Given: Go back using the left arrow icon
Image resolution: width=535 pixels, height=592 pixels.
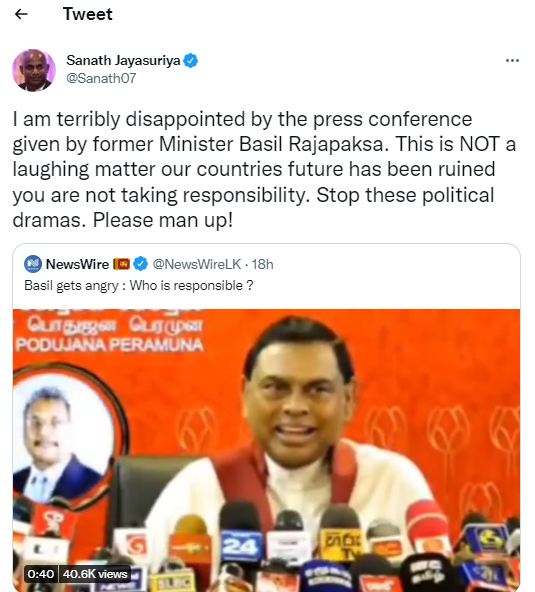Looking at the screenshot, I should coord(21,14).
